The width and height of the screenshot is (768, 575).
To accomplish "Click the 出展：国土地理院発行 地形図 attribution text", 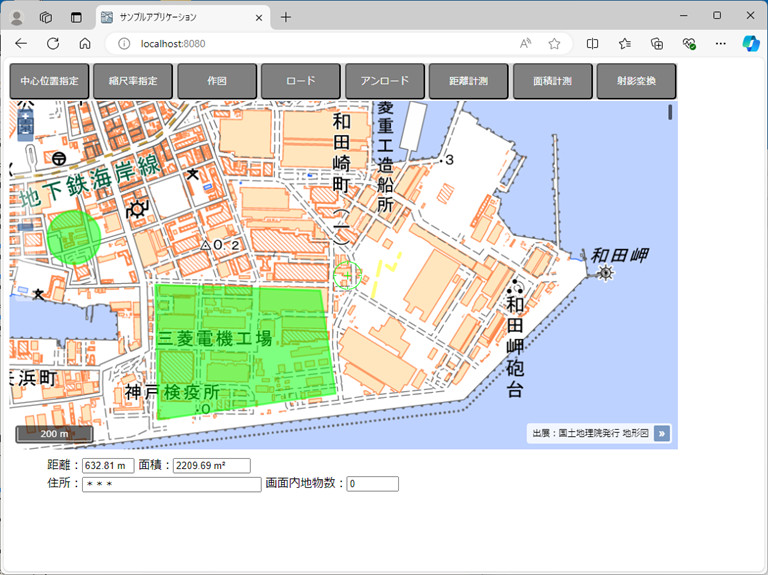I will [590, 433].
